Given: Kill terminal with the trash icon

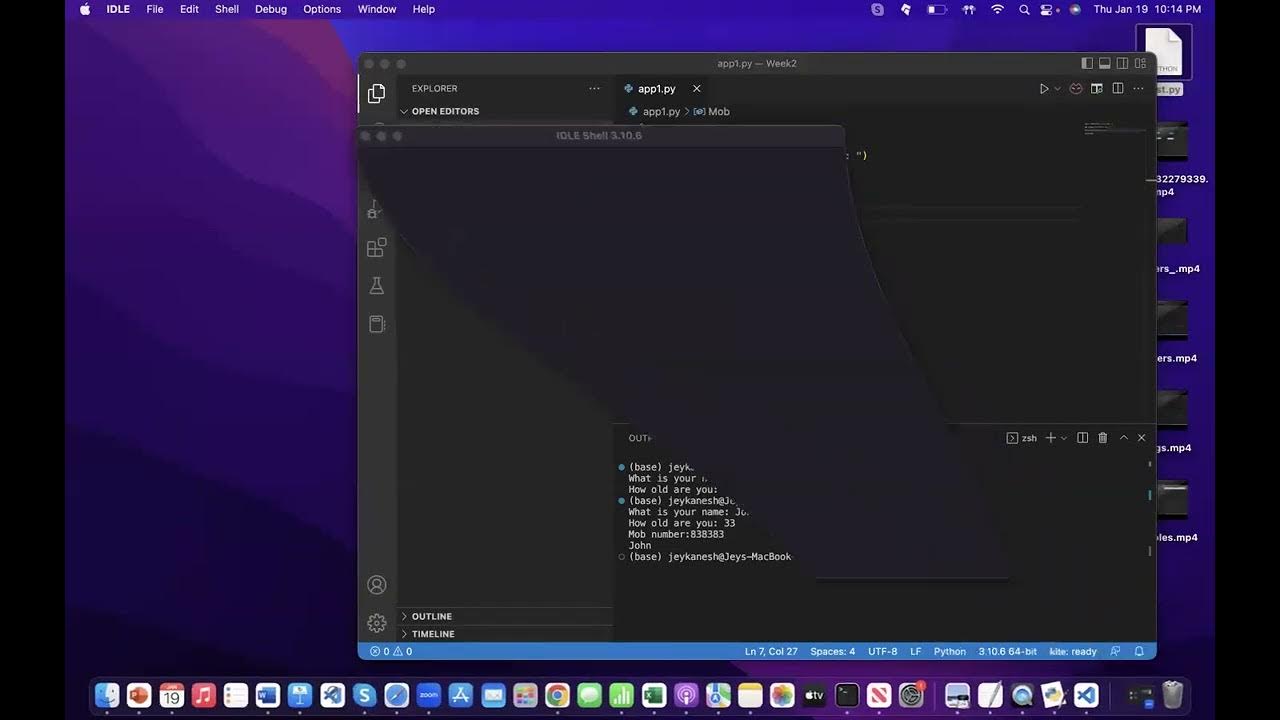Looking at the screenshot, I should click(x=1103, y=438).
